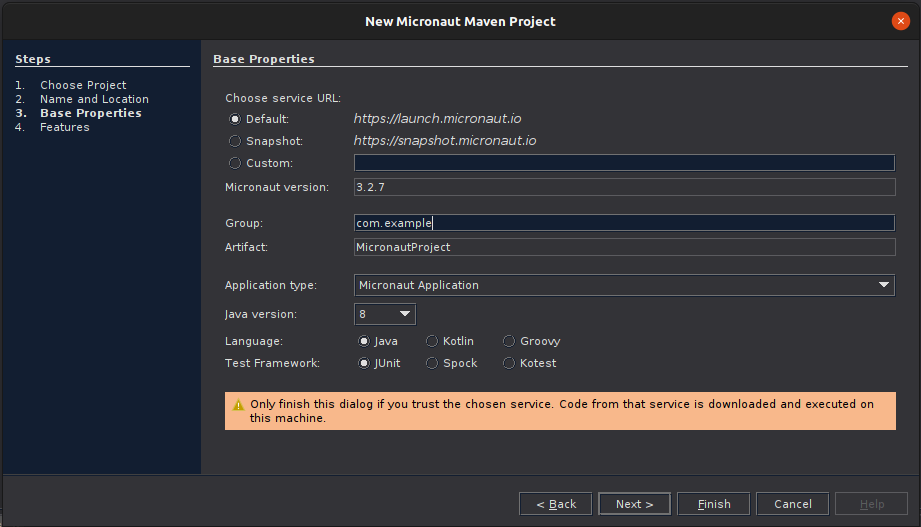Go back with the Back button
The width and height of the screenshot is (921, 527).
point(555,504)
